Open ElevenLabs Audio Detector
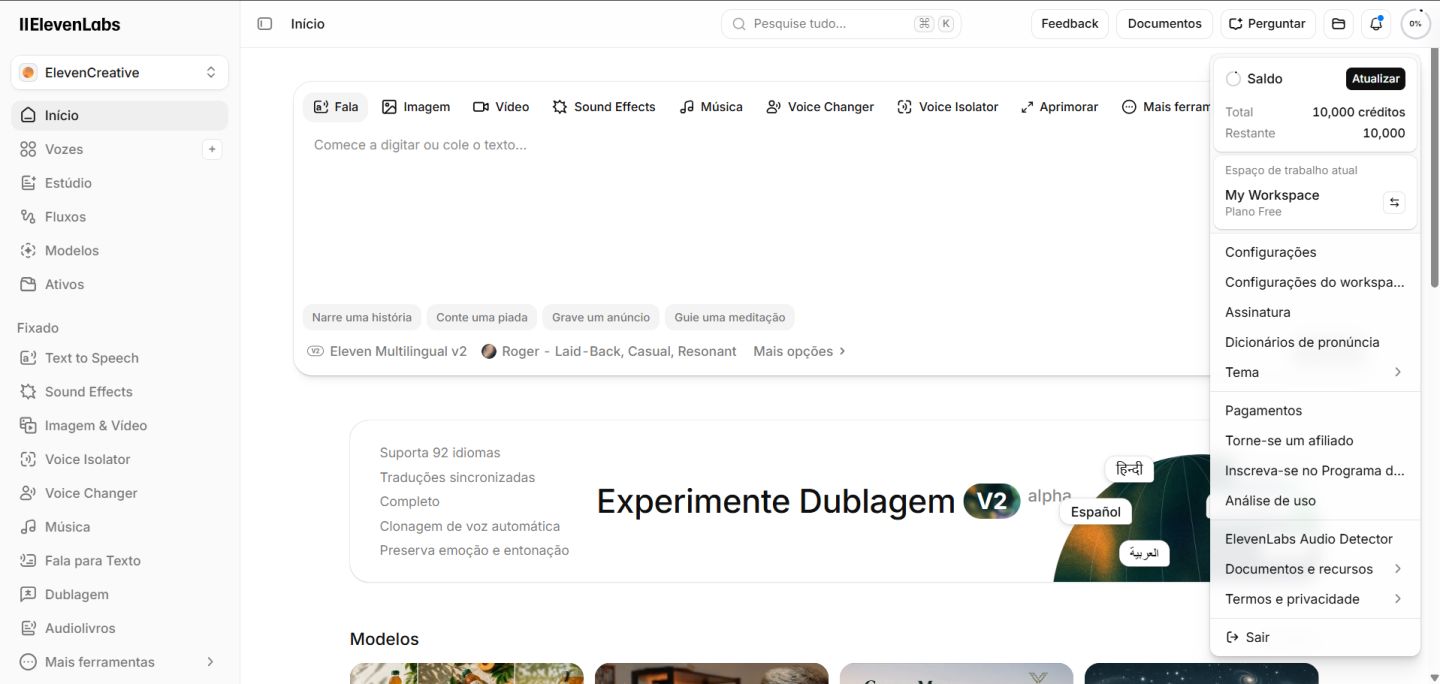The image size is (1440, 684). [x=1314, y=539]
